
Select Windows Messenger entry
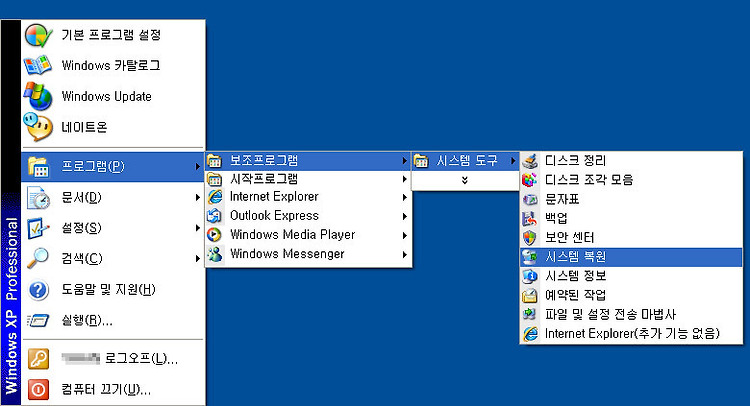[309, 254]
